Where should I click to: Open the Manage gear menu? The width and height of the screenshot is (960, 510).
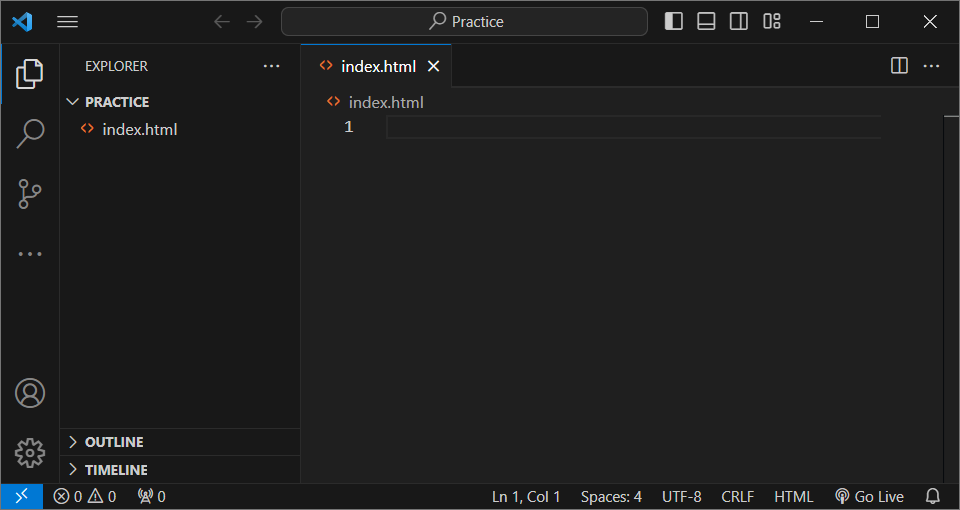click(x=29, y=453)
